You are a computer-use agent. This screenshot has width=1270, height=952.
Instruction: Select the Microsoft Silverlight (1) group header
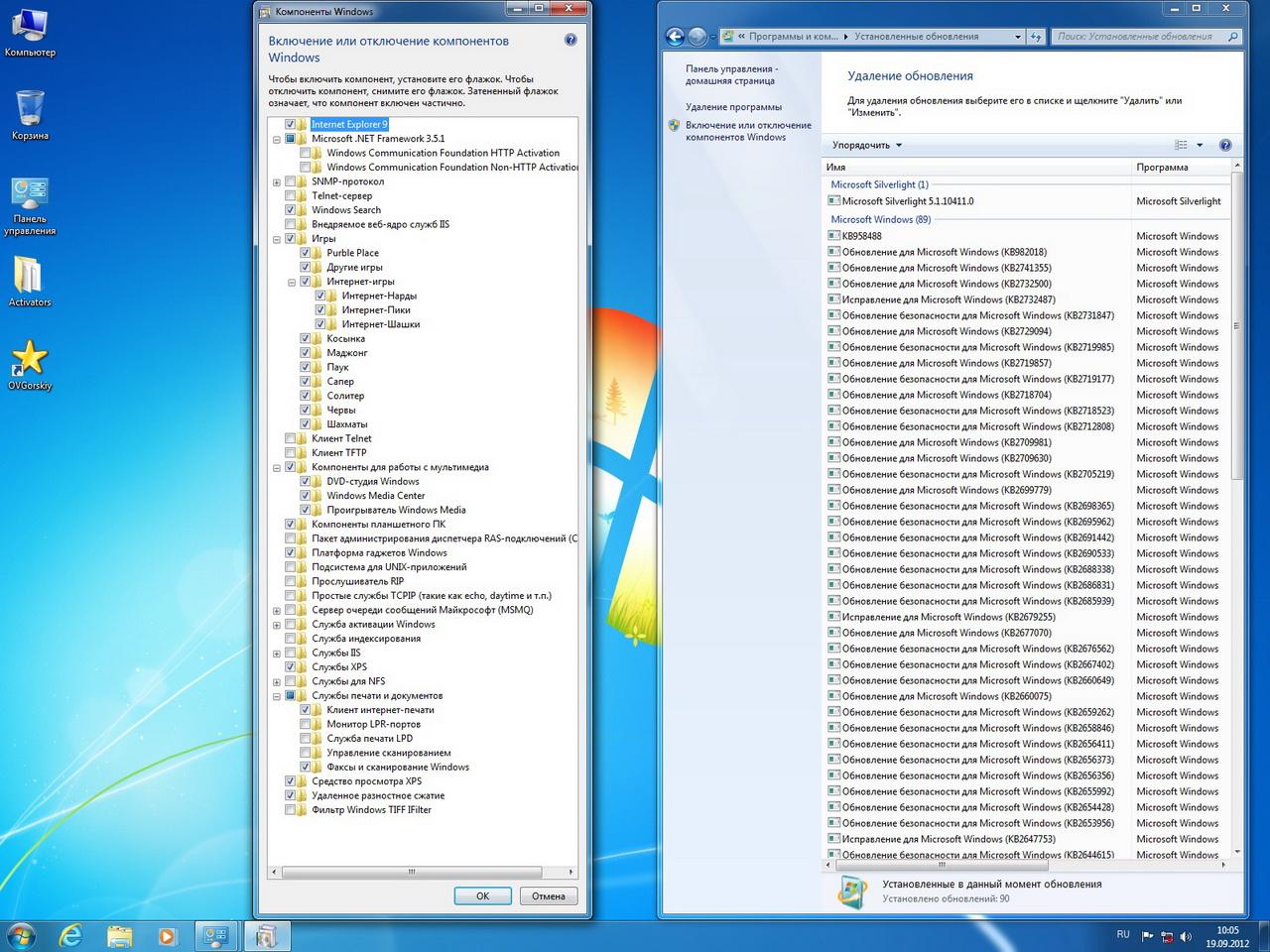879,184
